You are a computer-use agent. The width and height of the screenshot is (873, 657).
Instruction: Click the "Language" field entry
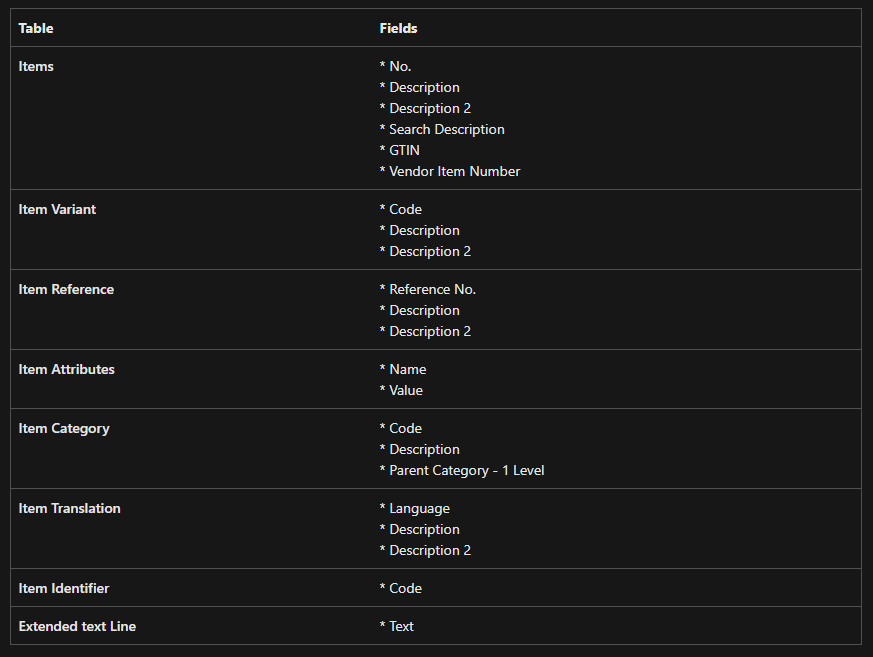[x=419, y=508]
